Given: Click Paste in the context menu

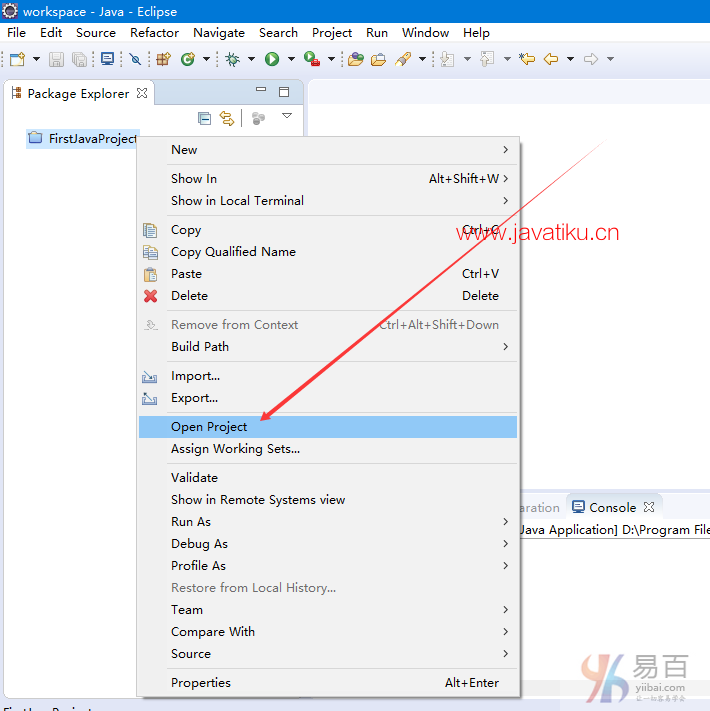Looking at the screenshot, I should coord(328,274).
